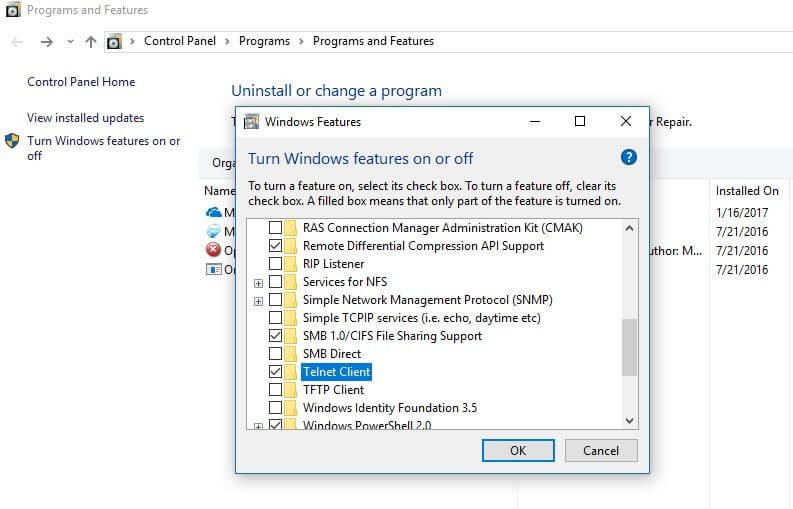The image size is (793, 509).
Task: Click the red X program icon in list
Action: pos(213,250)
